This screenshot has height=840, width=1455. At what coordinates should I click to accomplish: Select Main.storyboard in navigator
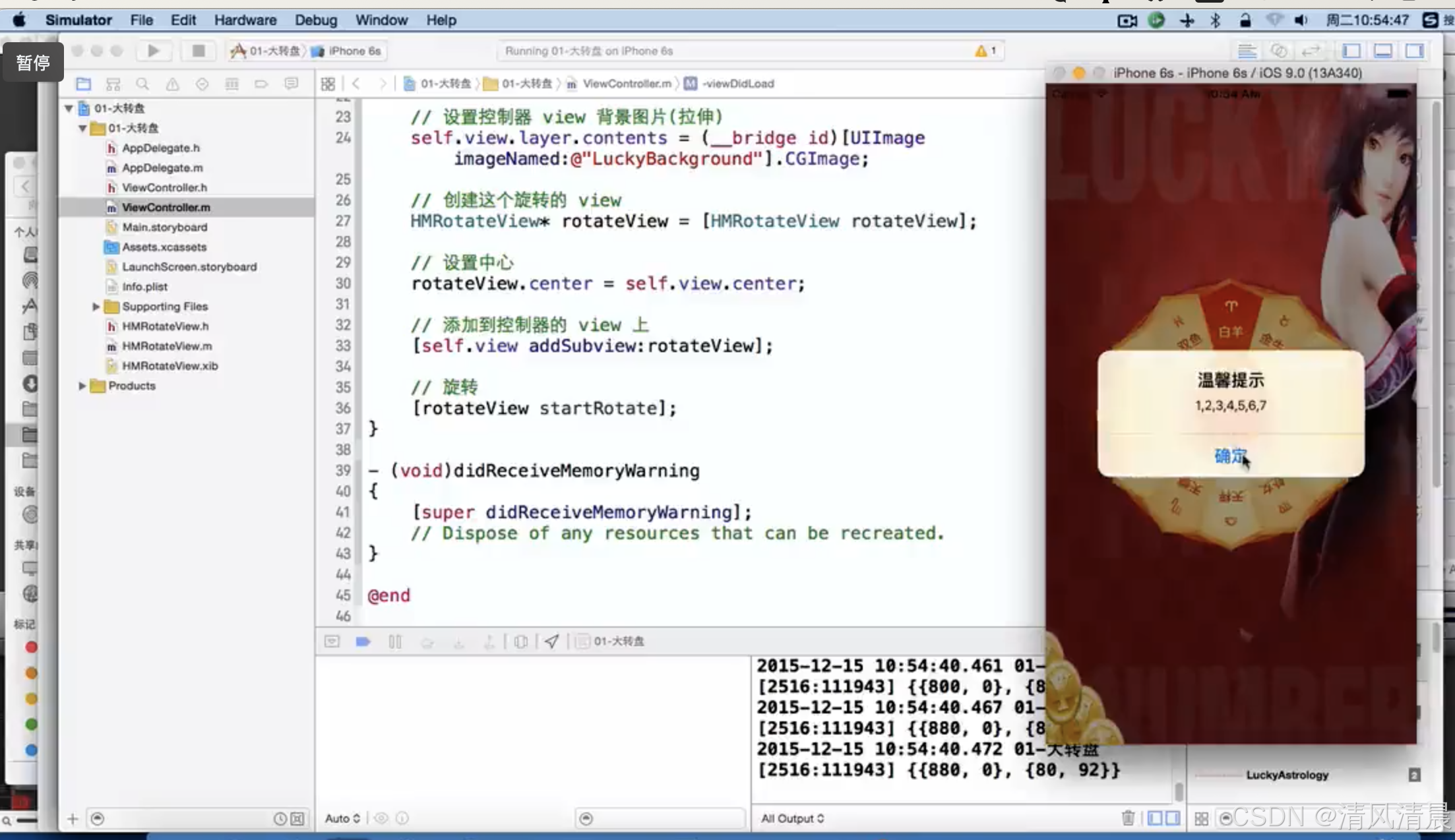[164, 227]
